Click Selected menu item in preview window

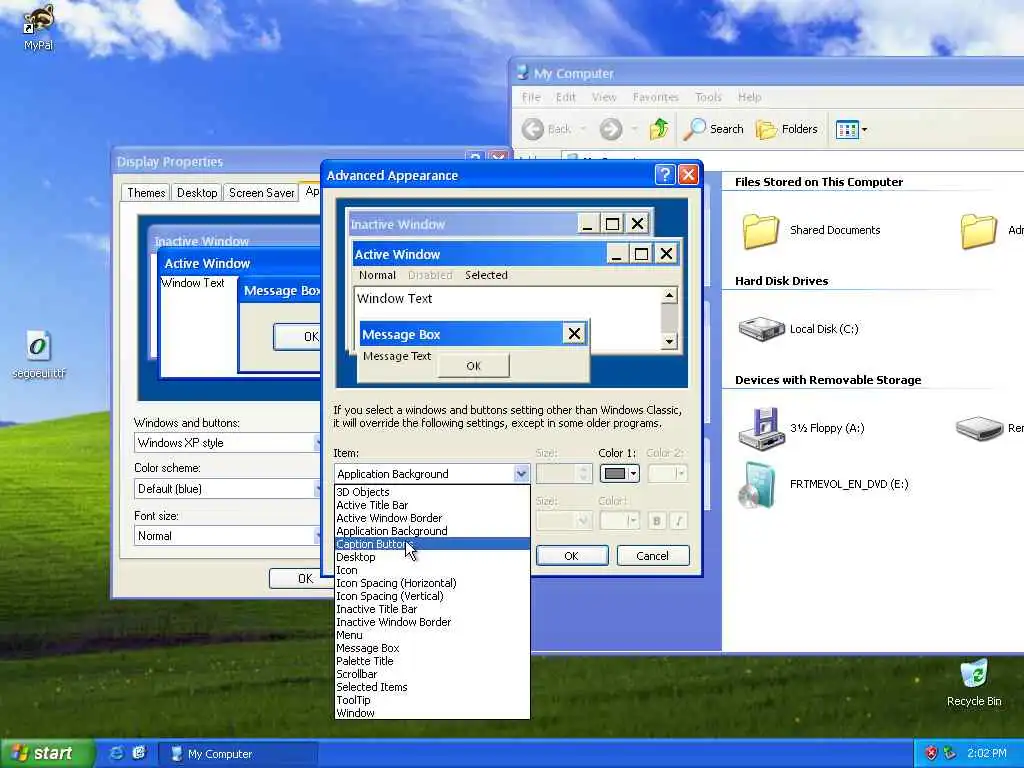pos(487,275)
